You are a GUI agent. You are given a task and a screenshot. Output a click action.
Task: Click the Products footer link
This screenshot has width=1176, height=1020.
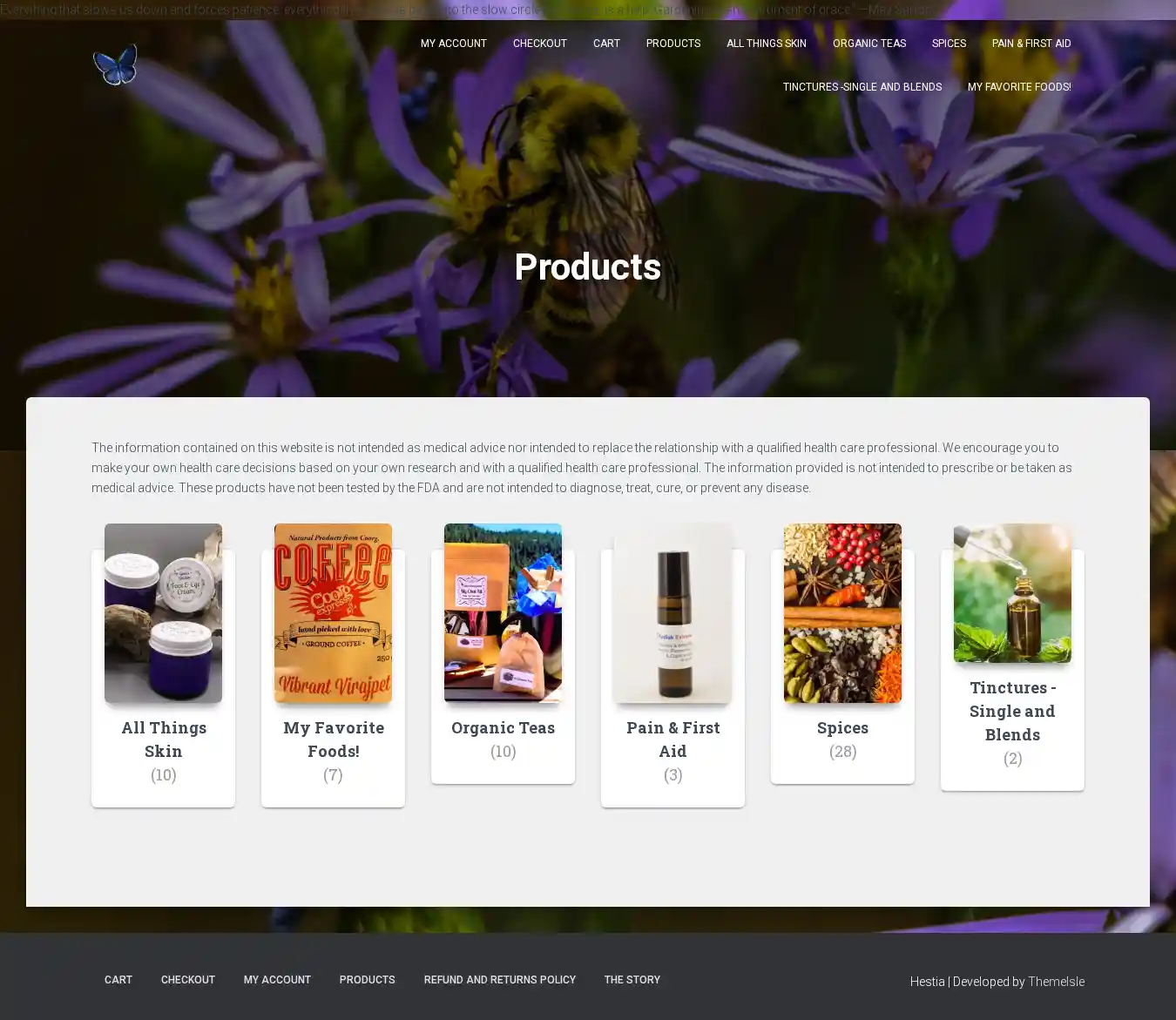click(367, 980)
